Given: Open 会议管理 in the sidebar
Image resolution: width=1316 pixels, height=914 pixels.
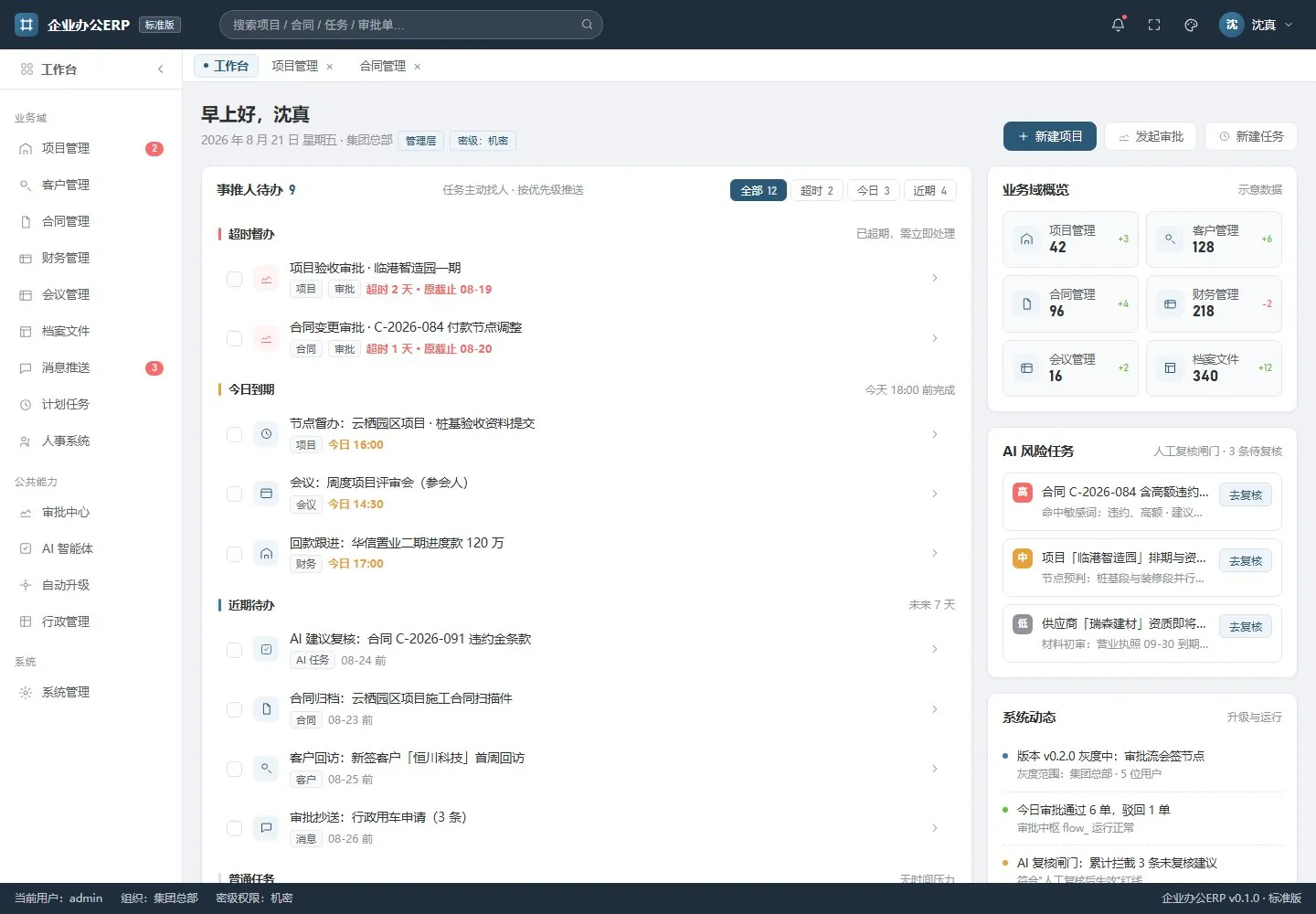Looking at the screenshot, I should pos(91,294).
